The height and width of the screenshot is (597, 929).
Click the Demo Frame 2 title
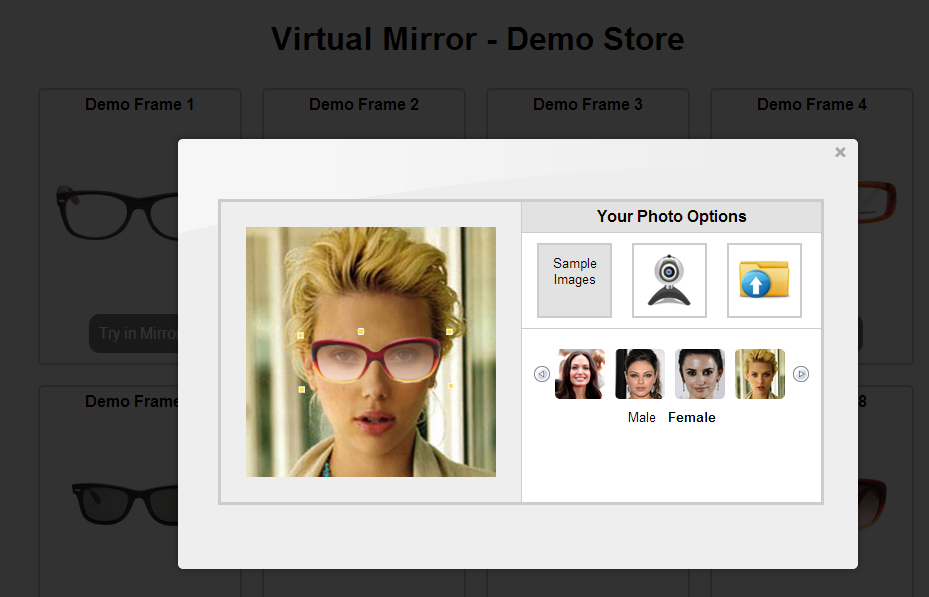pos(364,104)
